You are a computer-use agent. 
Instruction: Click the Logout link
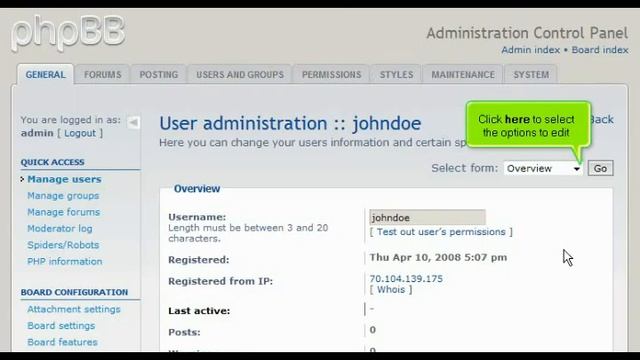[x=80, y=133]
